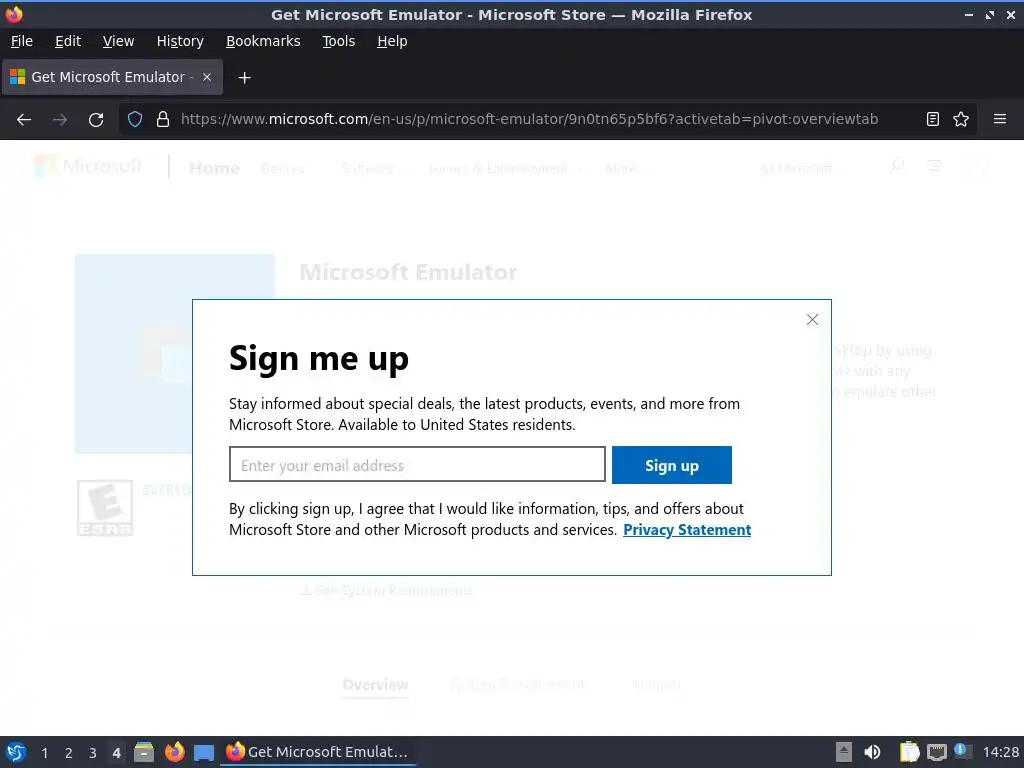Open a new tab
This screenshot has width=1024, height=768.
tap(244, 78)
